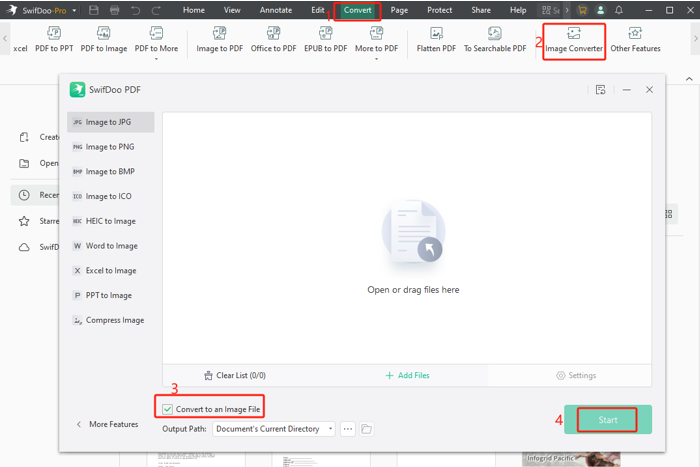The width and height of the screenshot is (700, 467).
Task: Select To Searchable PDF tool
Action: tap(495, 39)
